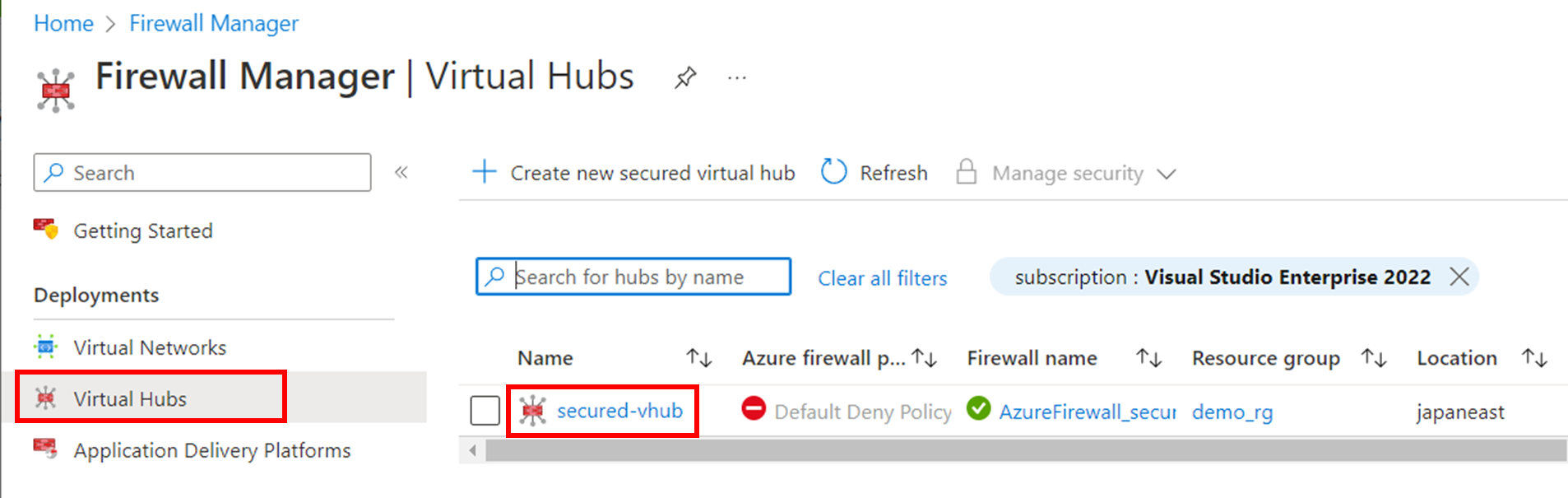Viewport: 1568px width, 498px height.
Task: Pin the Firewall Manager blade
Action: pyautogui.click(x=685, y=78)
